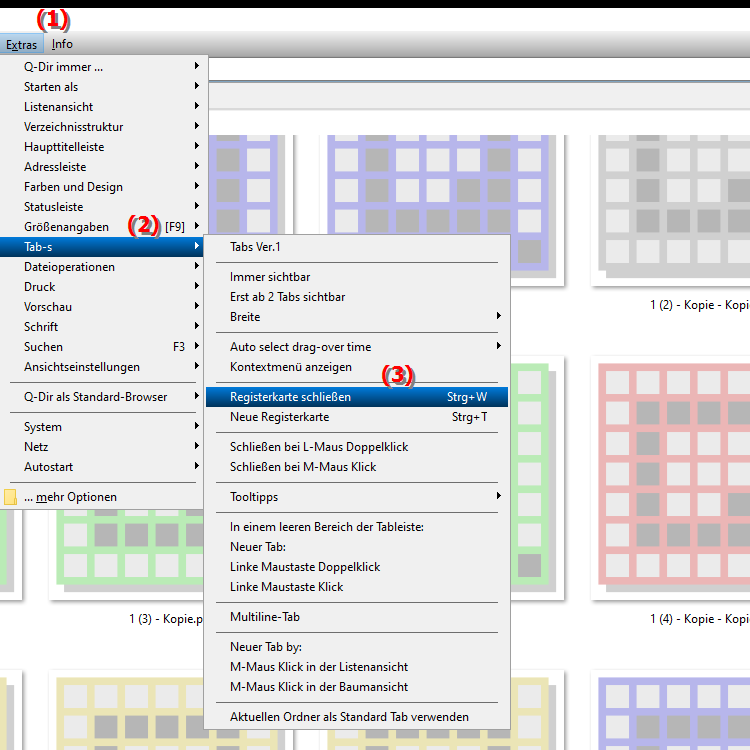
Task: Open the Info menu
Action: point(62,44)
